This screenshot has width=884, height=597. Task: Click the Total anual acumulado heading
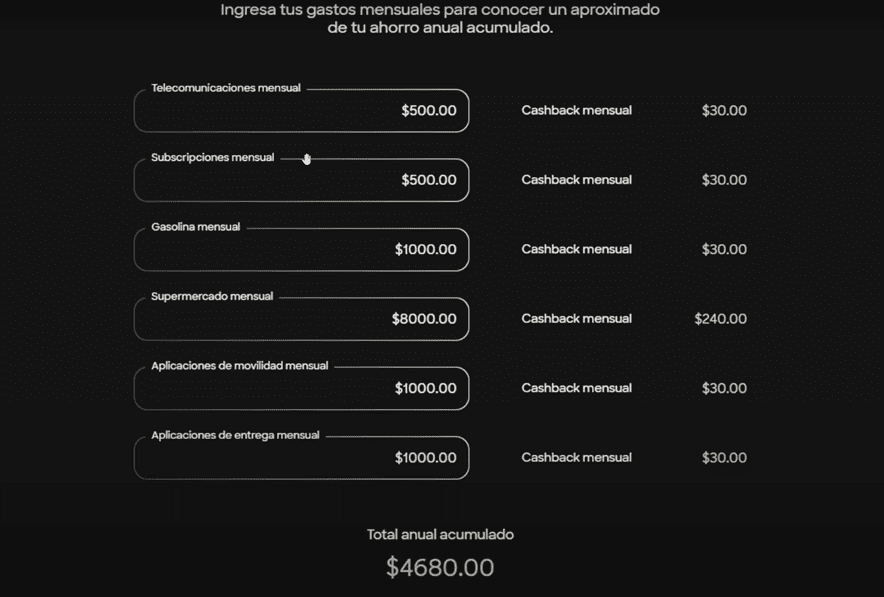click(440, 535)
